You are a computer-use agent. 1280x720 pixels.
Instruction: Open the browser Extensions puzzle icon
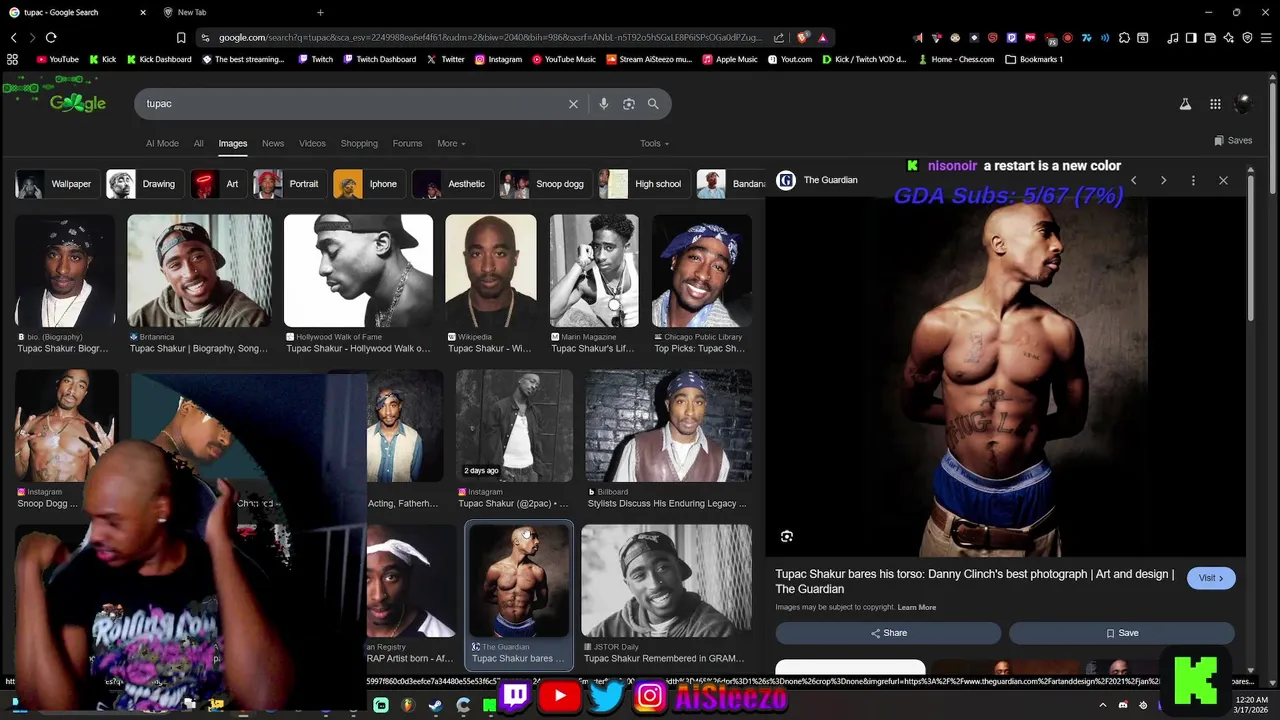coord(1124,38)
